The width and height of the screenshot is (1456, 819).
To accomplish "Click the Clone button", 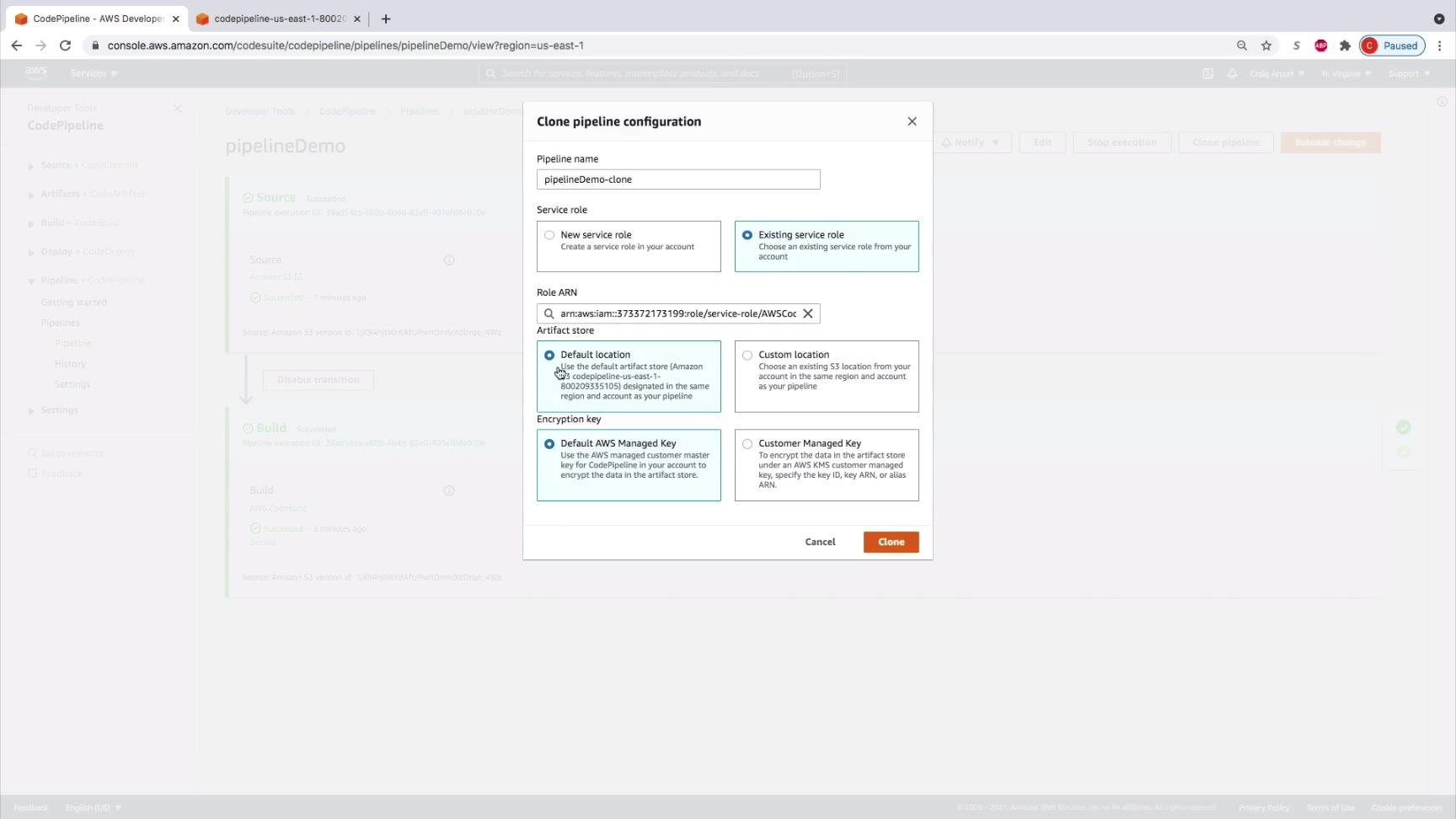I will coord(891,542).
